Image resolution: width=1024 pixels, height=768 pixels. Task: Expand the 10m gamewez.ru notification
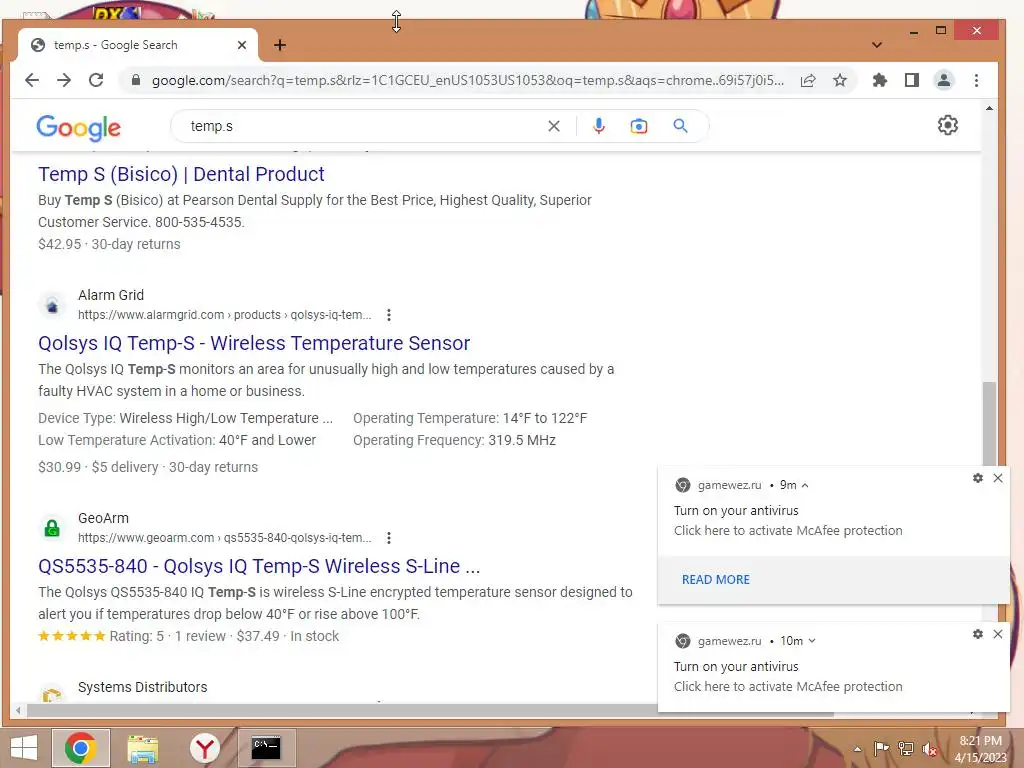(812, 641)
